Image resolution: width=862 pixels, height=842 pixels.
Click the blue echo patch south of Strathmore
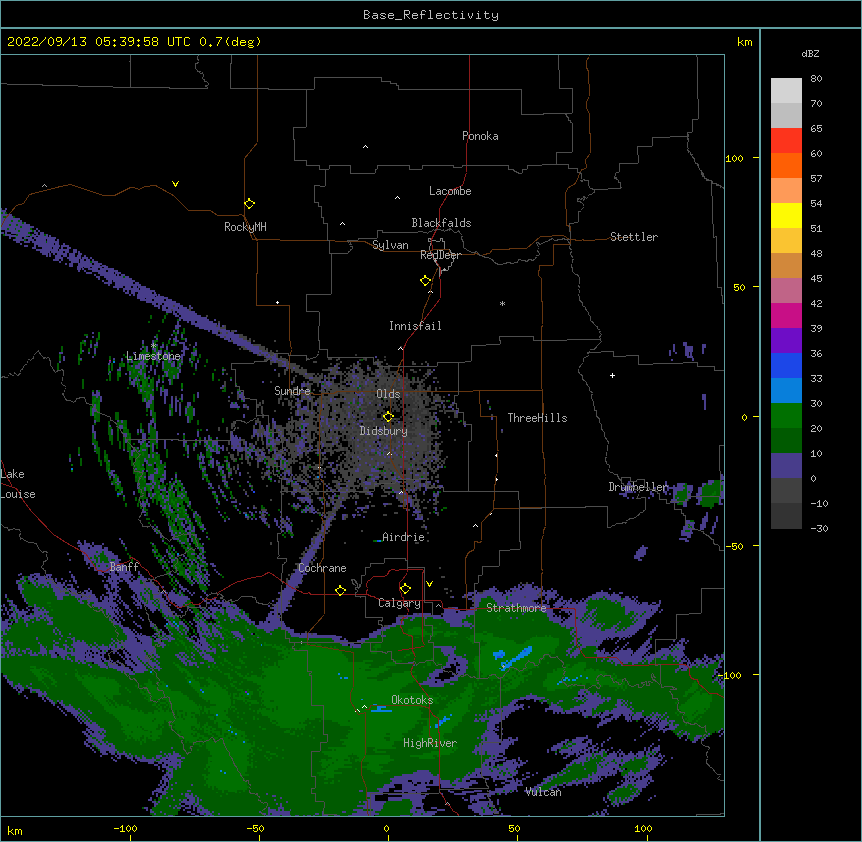pos(515,657)
